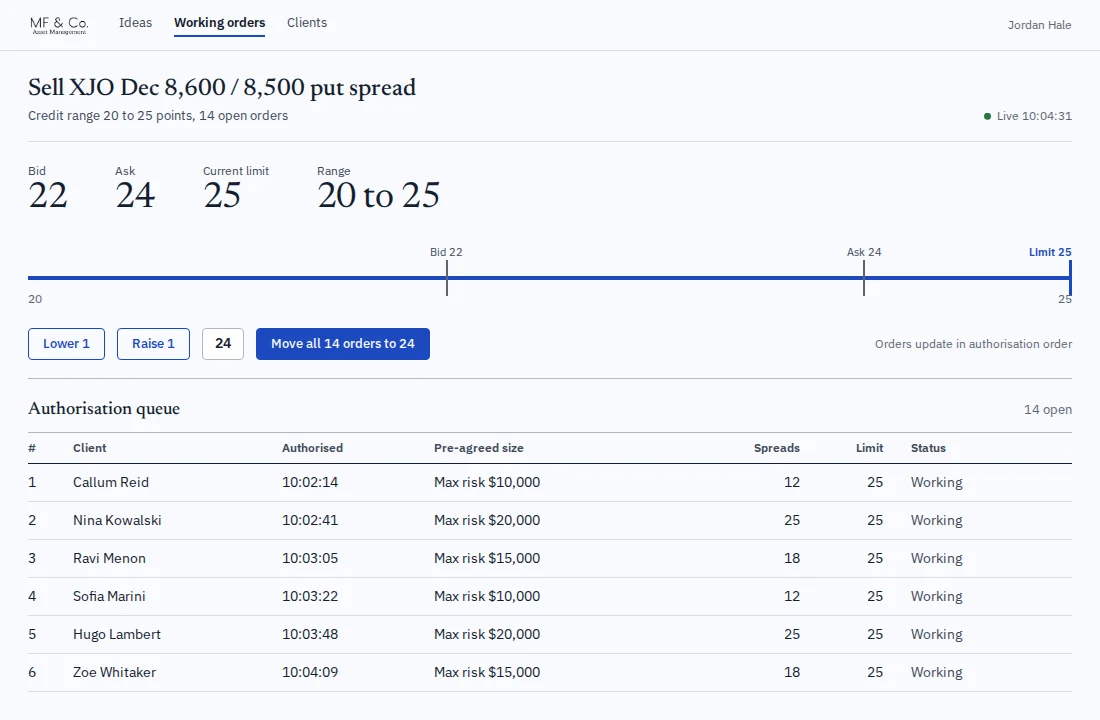Image resolution: width=1100 pixels, height=720 pixels.
Task: Click Callum Reid's Max risk $10,000 cell
Action: 487,483
